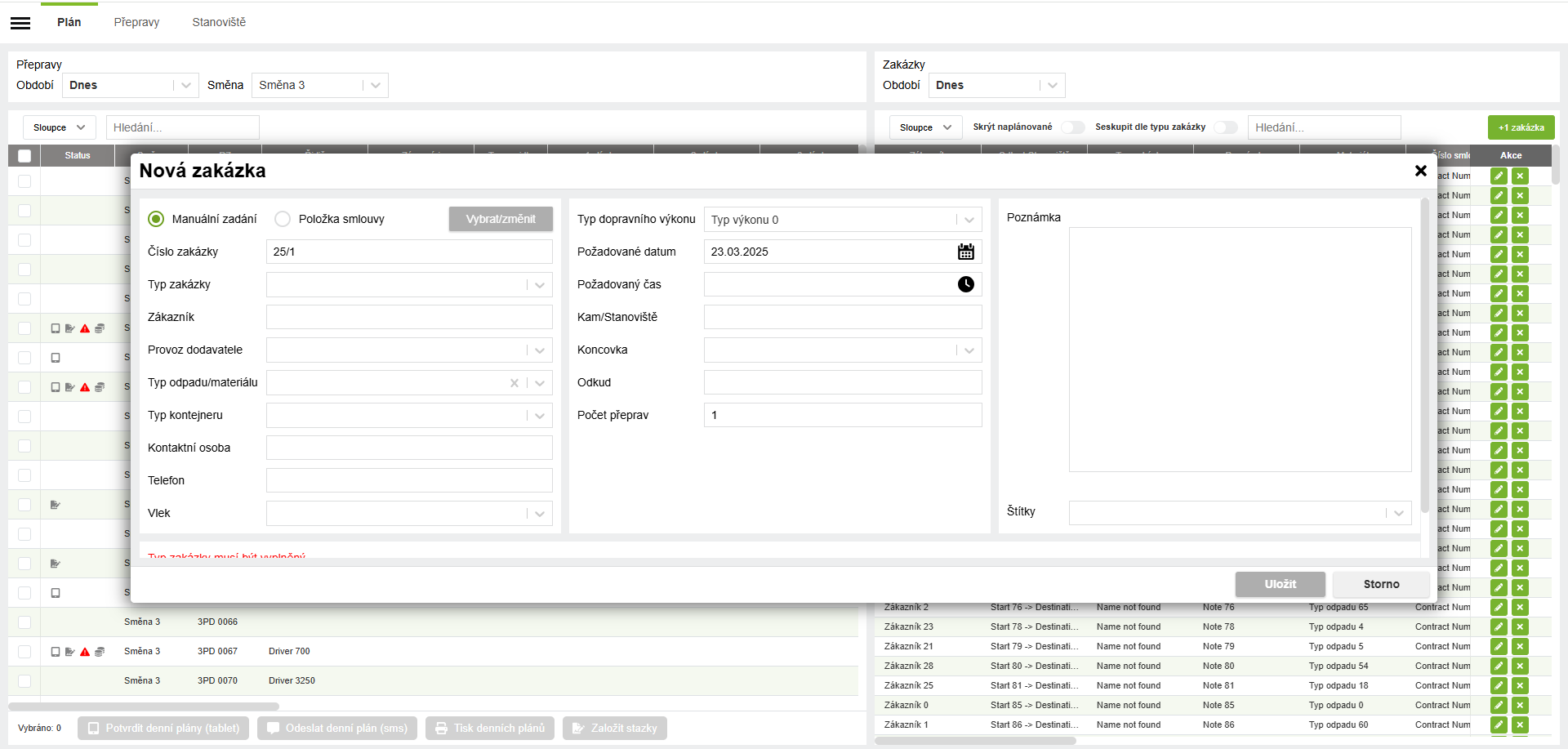Toggle the Skrýt naplánované switch
Viewport: 1568px width, 749px height.
(1073, 127)
